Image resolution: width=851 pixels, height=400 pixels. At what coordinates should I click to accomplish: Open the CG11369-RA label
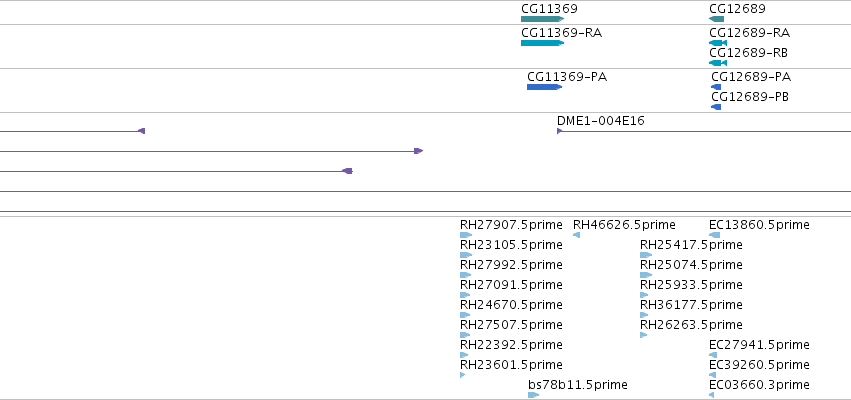coord(562,33)
